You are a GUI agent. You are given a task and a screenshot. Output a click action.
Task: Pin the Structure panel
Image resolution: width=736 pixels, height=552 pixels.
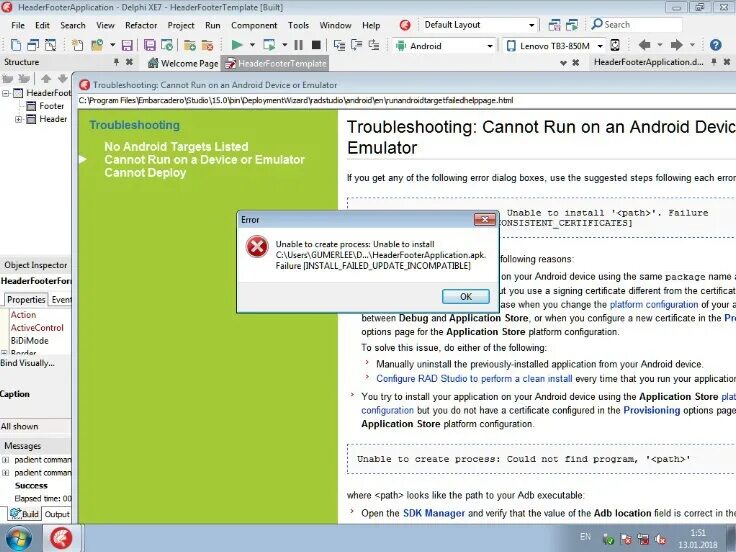point(116,62)
